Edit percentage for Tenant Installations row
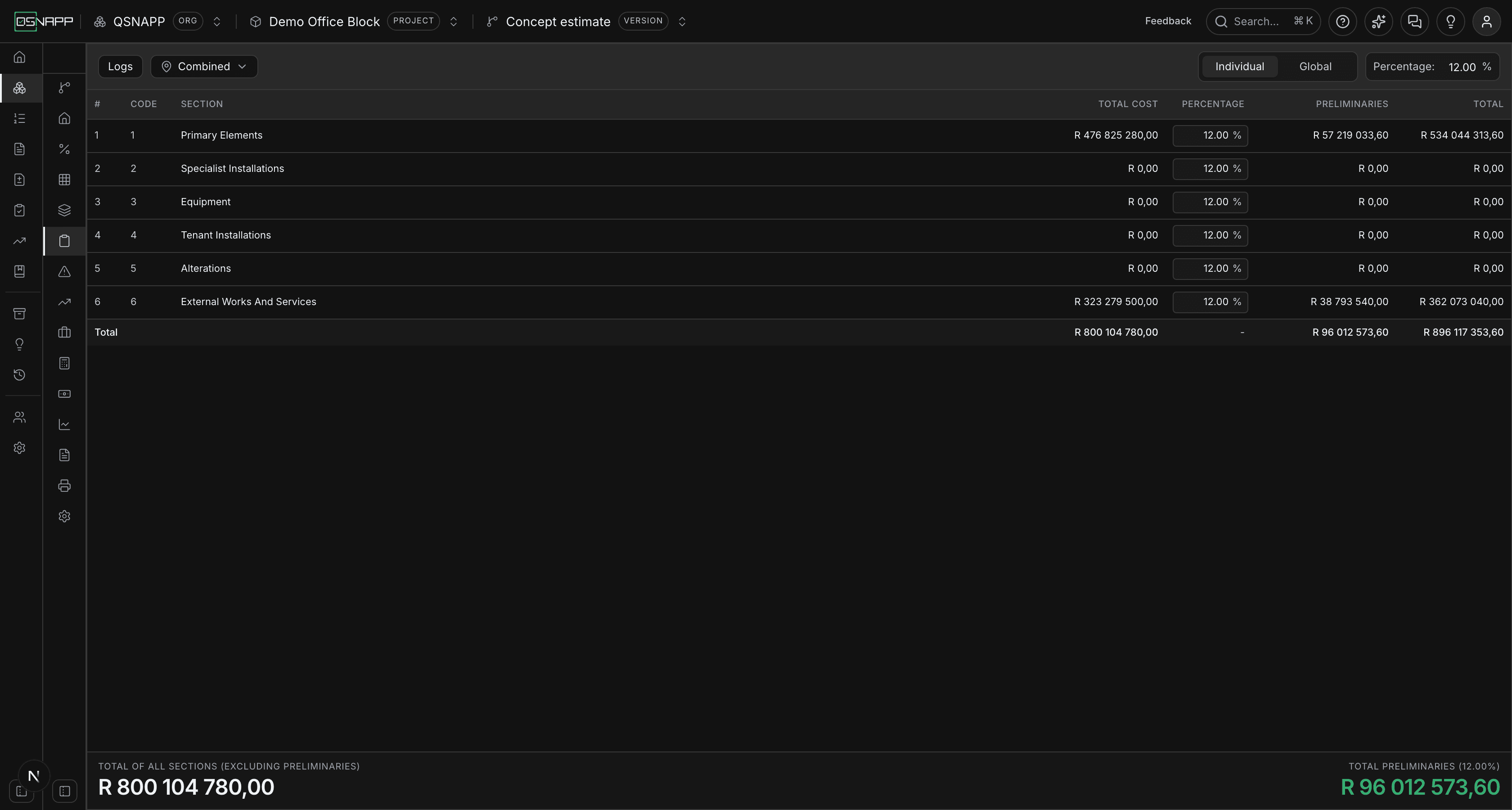The height and width of the screenshot is (810, 1512). (1210, 235)
